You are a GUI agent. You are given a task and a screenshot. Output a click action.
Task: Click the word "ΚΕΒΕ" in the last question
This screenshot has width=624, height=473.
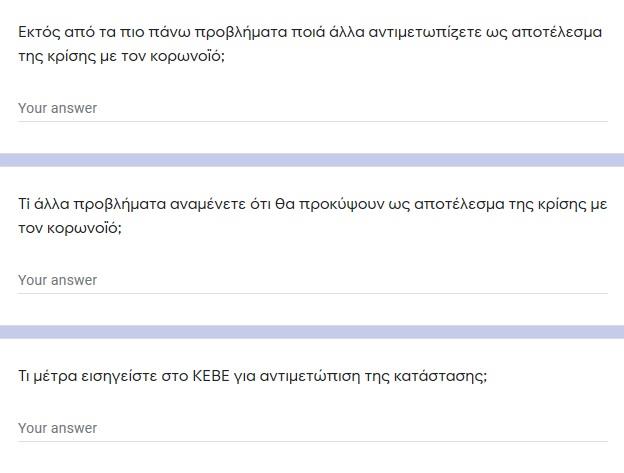211,376
